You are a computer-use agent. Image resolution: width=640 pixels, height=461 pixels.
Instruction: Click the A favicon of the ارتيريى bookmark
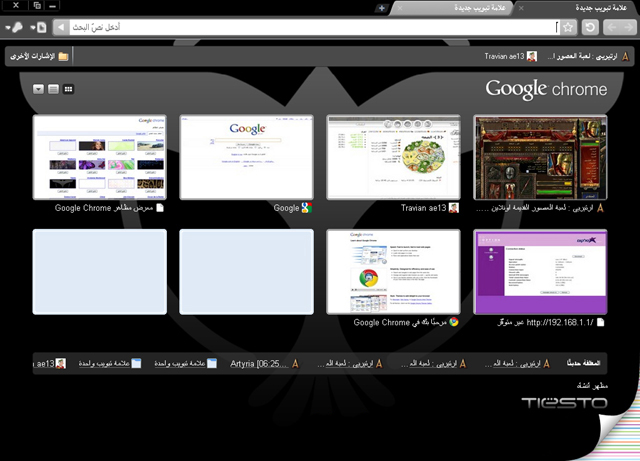tap(625, 56)
